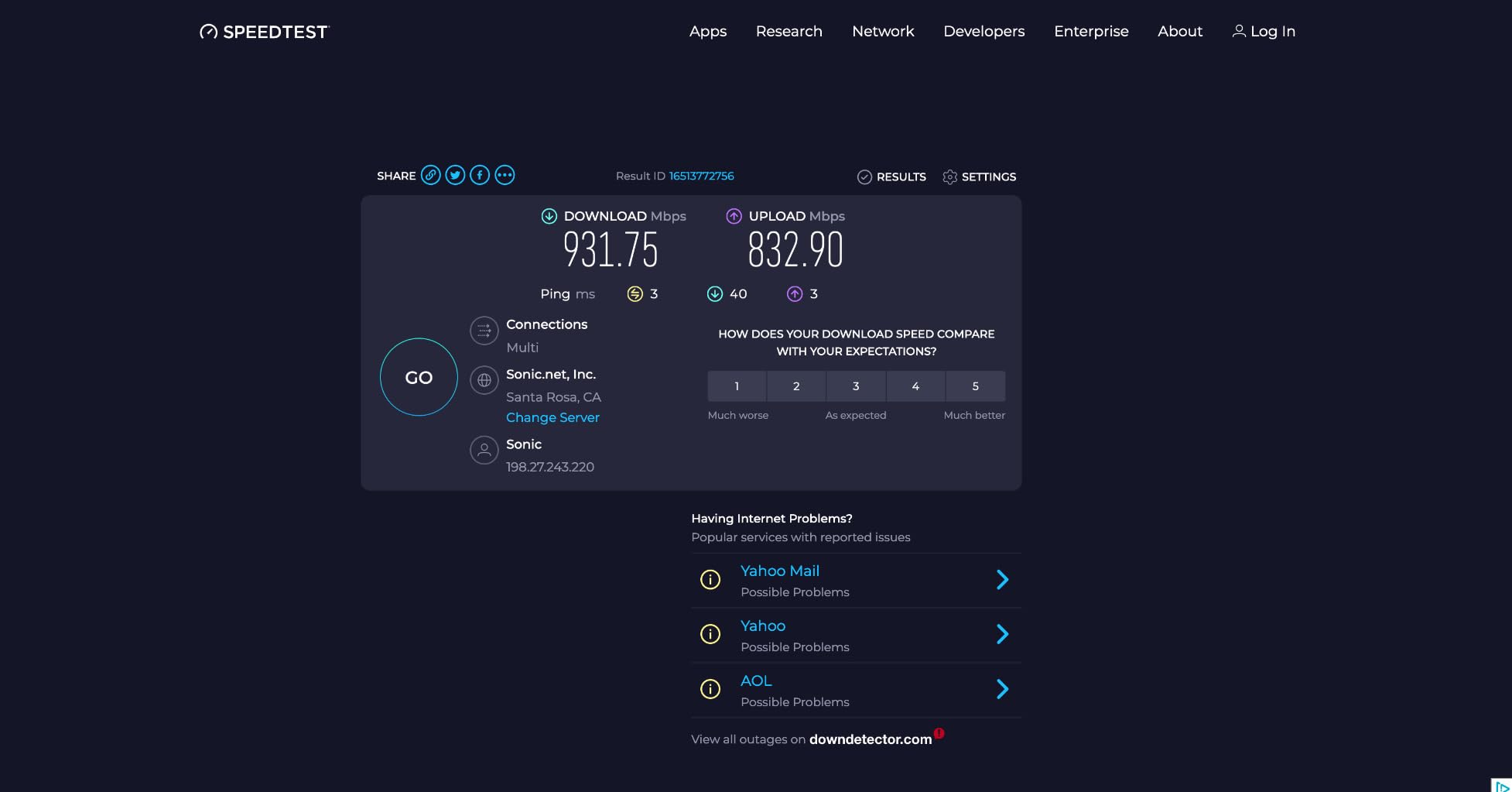Click the download arrow icon next to DOWNLOAD
1512x792 pixels.
(x=549, y=217)
